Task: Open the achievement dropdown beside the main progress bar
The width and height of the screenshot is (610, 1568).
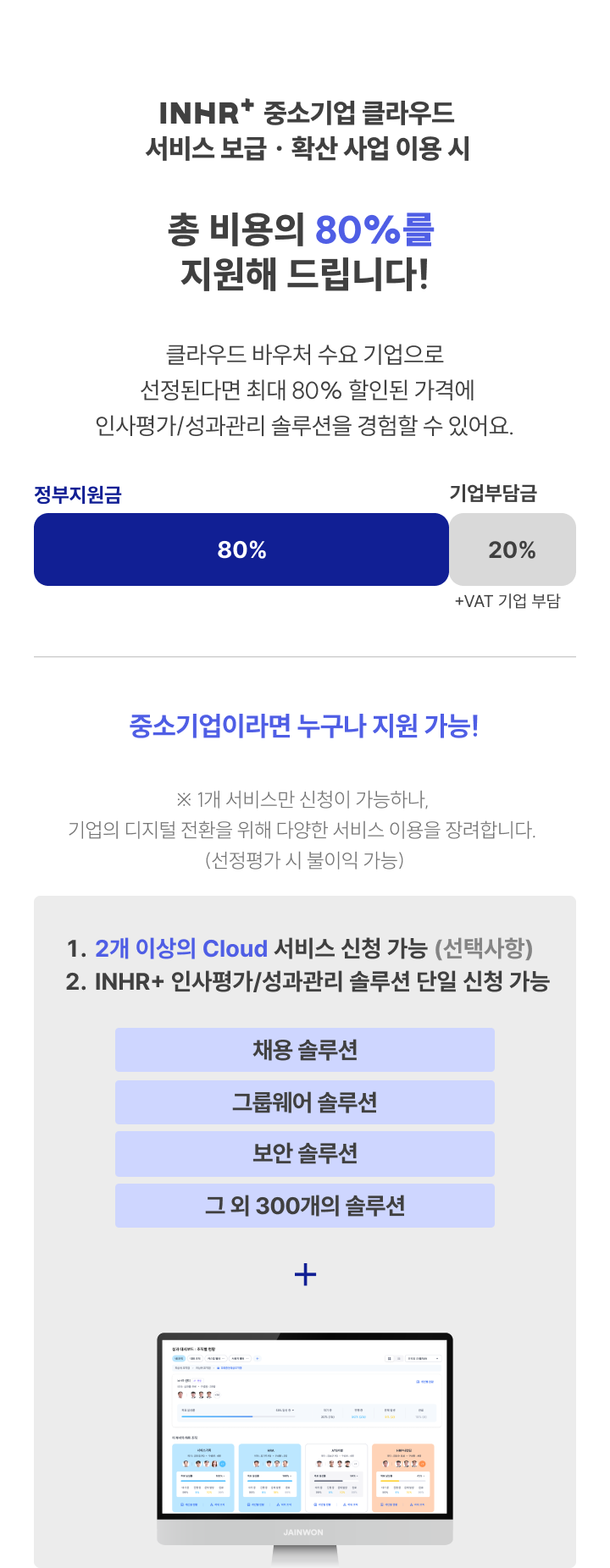Action: [285, 1411]
